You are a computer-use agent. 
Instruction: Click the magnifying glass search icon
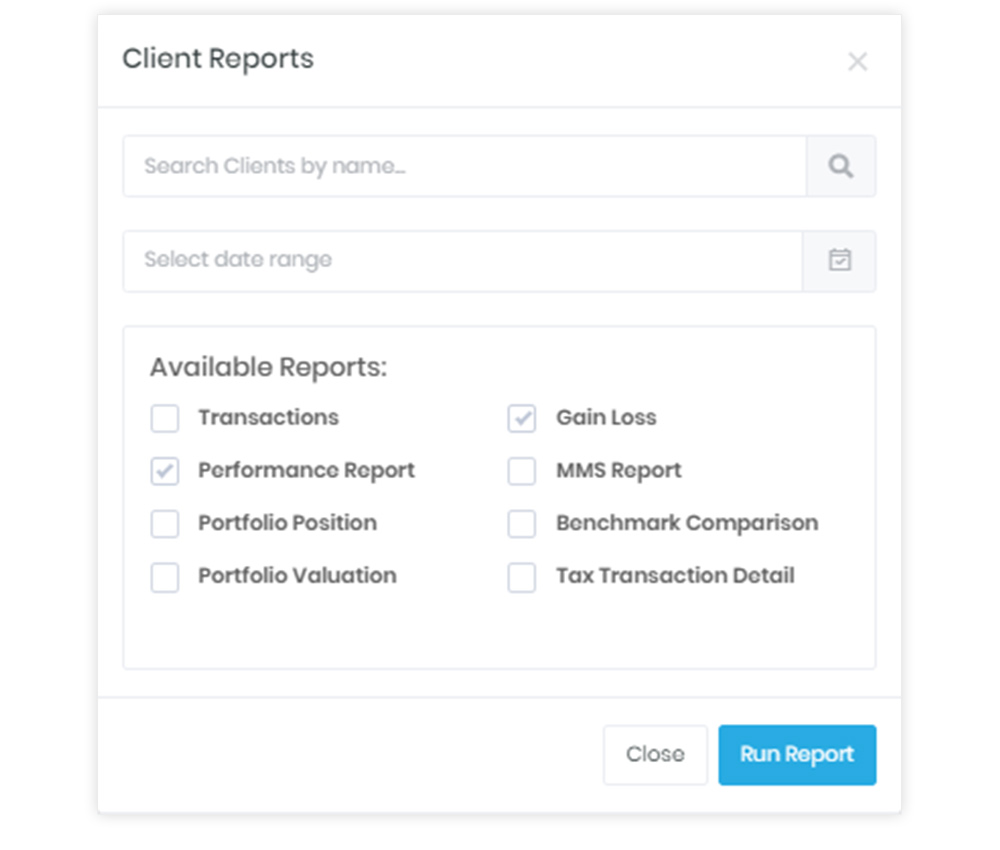point(841,166)
